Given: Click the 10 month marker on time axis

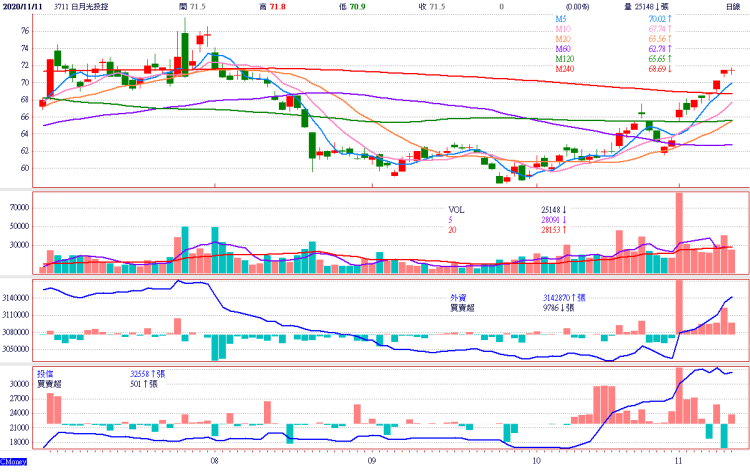Looking at the screenshot, I should 537,463.
